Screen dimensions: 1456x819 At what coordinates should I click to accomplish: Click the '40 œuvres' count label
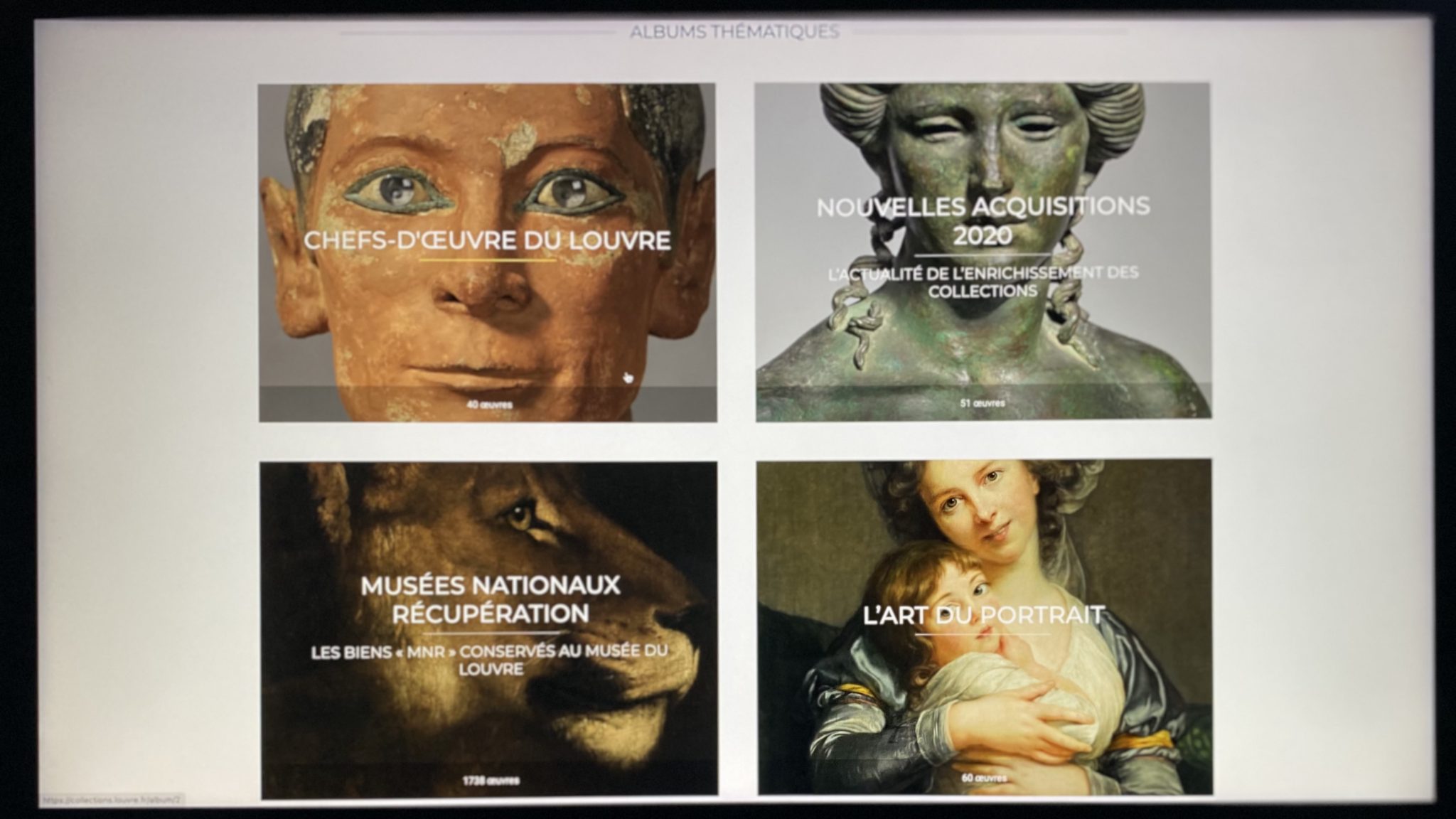point(489,405)
